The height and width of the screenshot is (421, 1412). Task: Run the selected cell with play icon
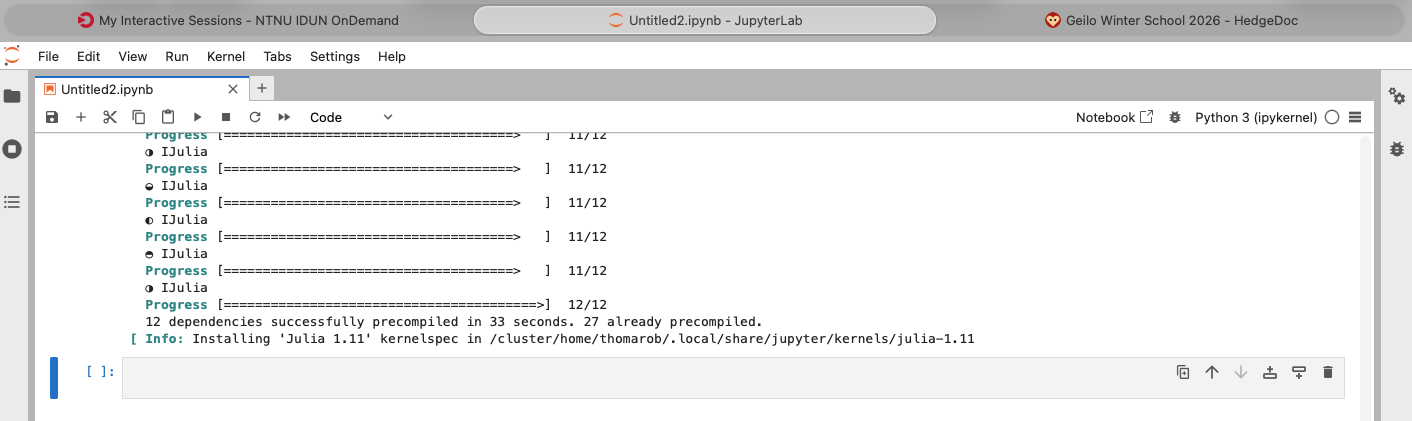tap(197, 117)
